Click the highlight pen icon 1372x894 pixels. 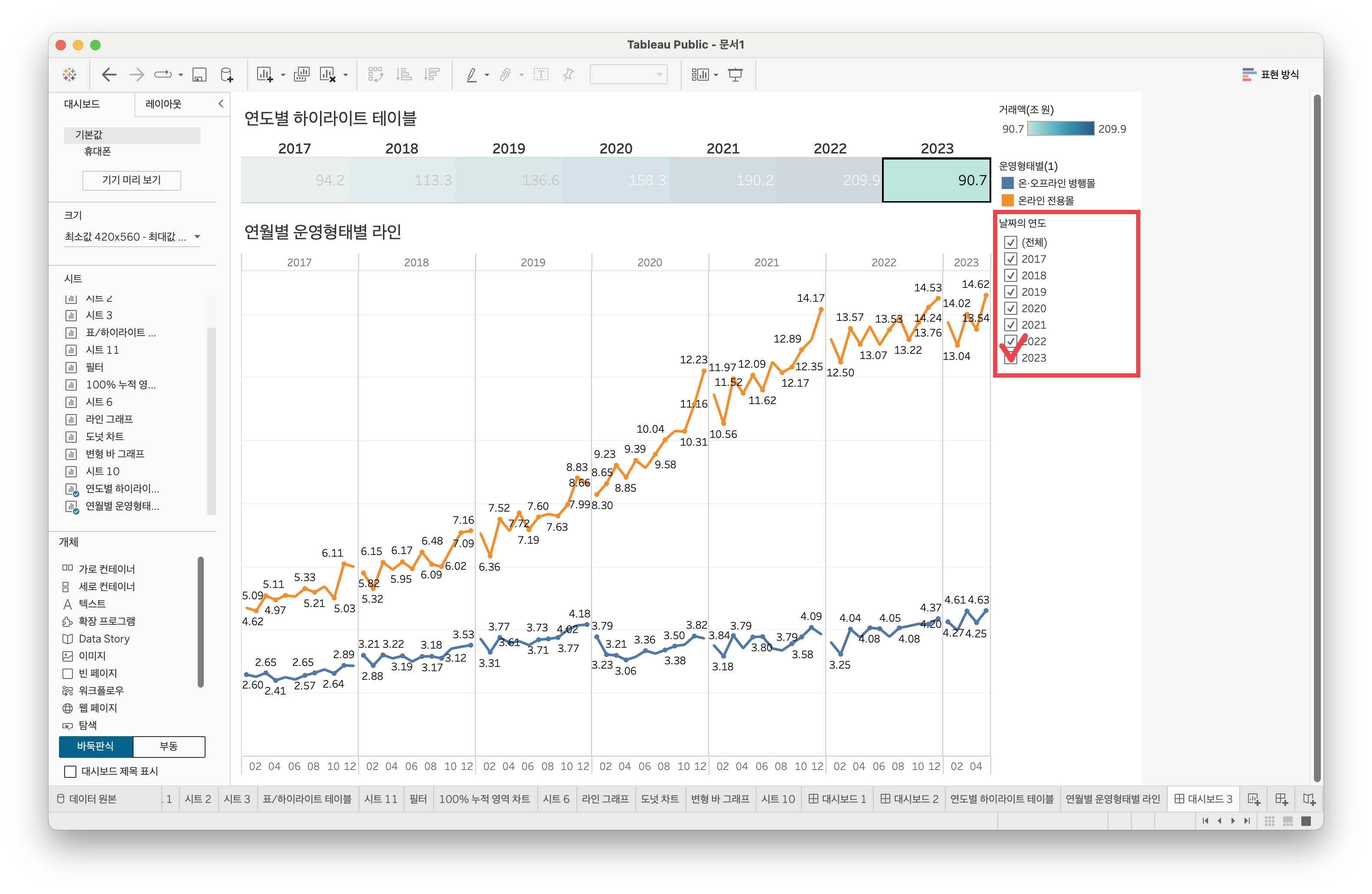pos(471,75)
